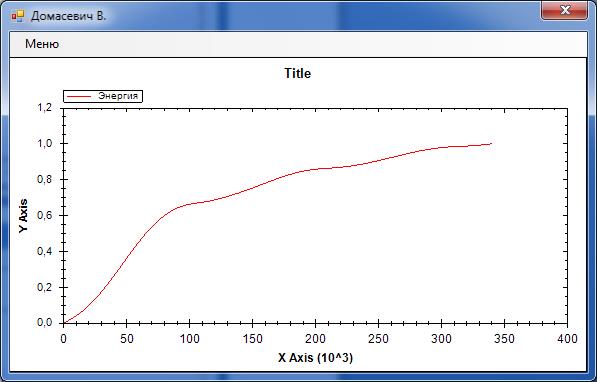Click the 0,2 tick on Y axis
Viewport: 597px width, 382px height.
45,287
